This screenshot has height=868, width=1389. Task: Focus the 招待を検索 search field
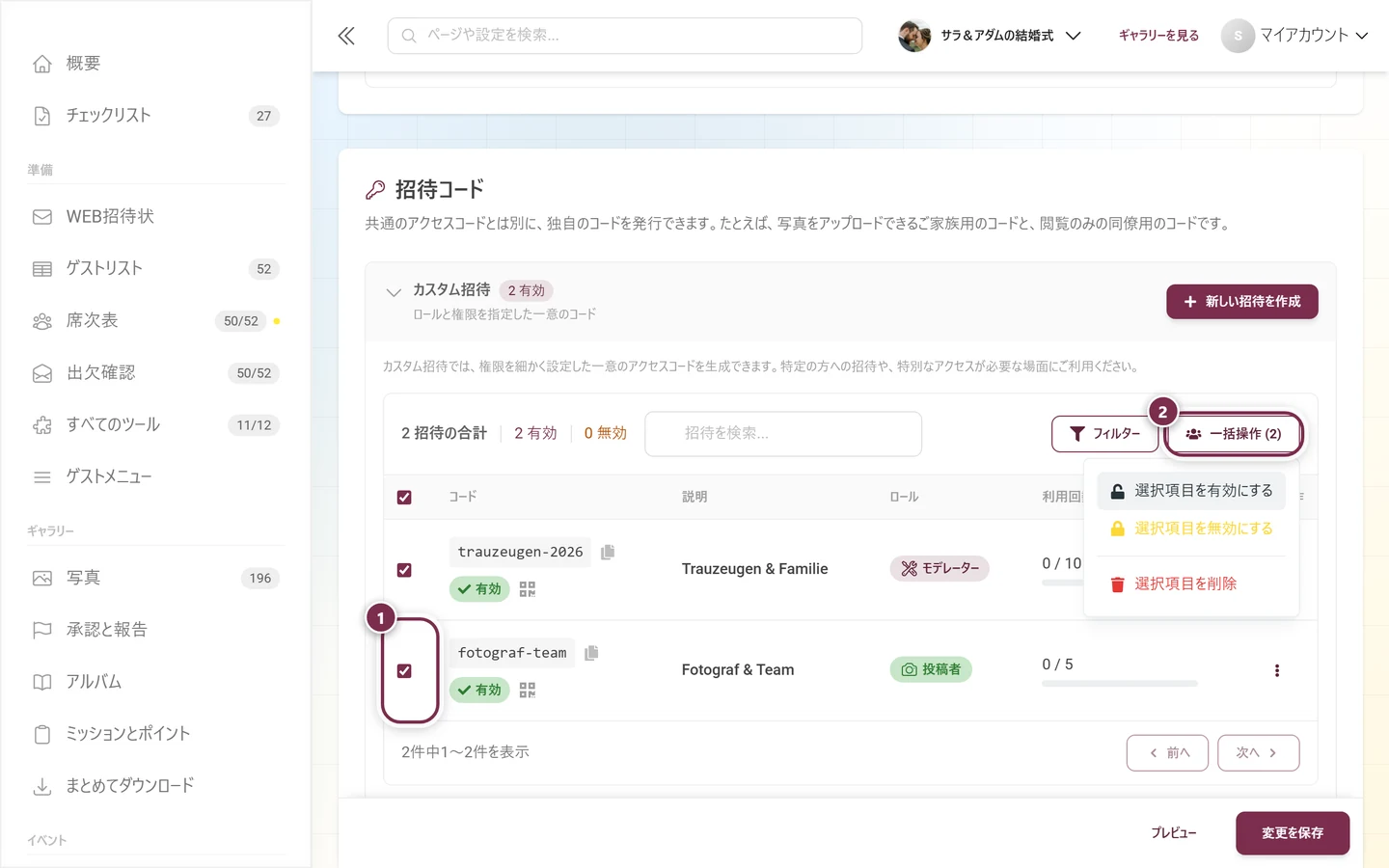pos(783,434)
